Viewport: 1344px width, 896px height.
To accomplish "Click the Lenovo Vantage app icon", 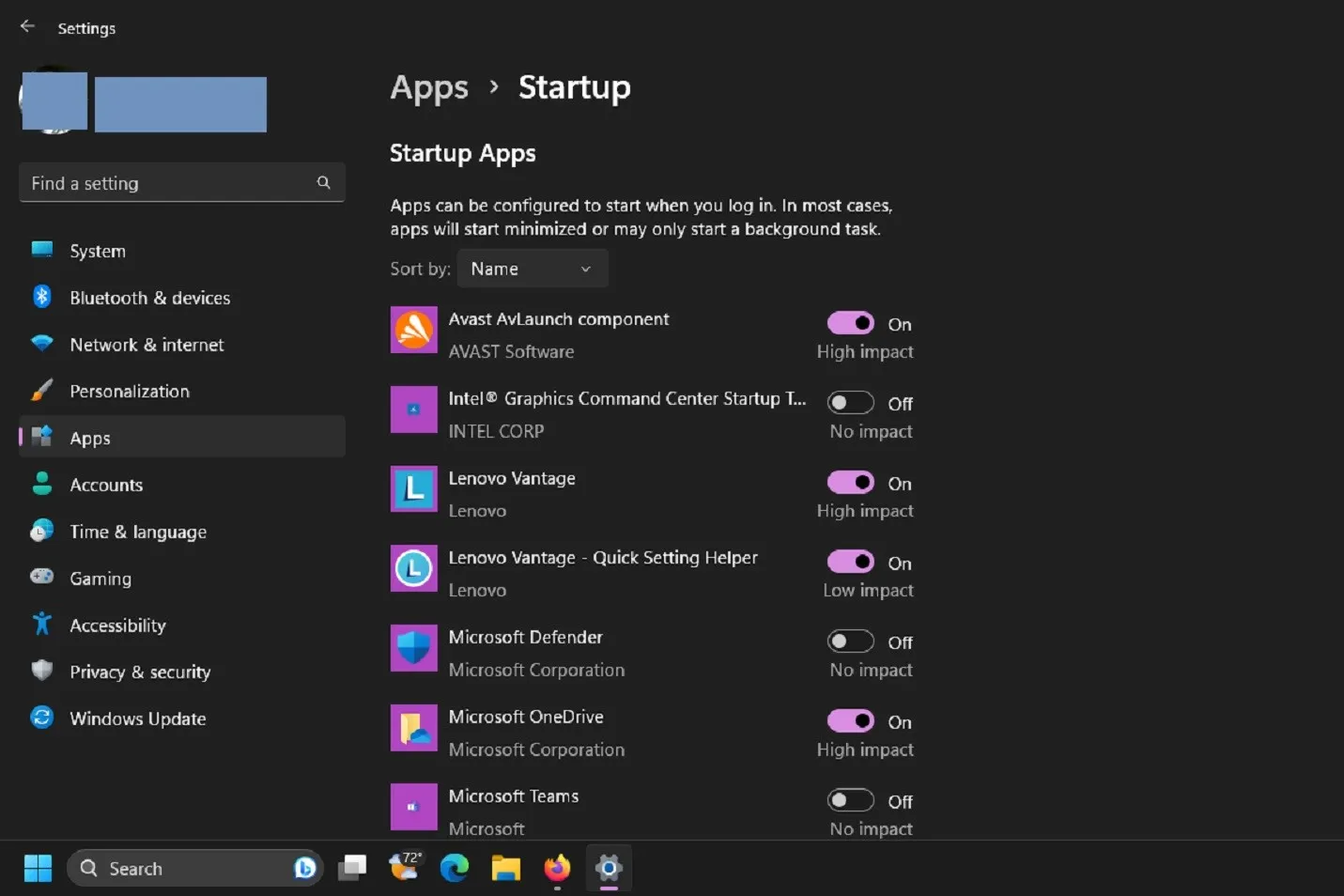I will click(413, 489).
